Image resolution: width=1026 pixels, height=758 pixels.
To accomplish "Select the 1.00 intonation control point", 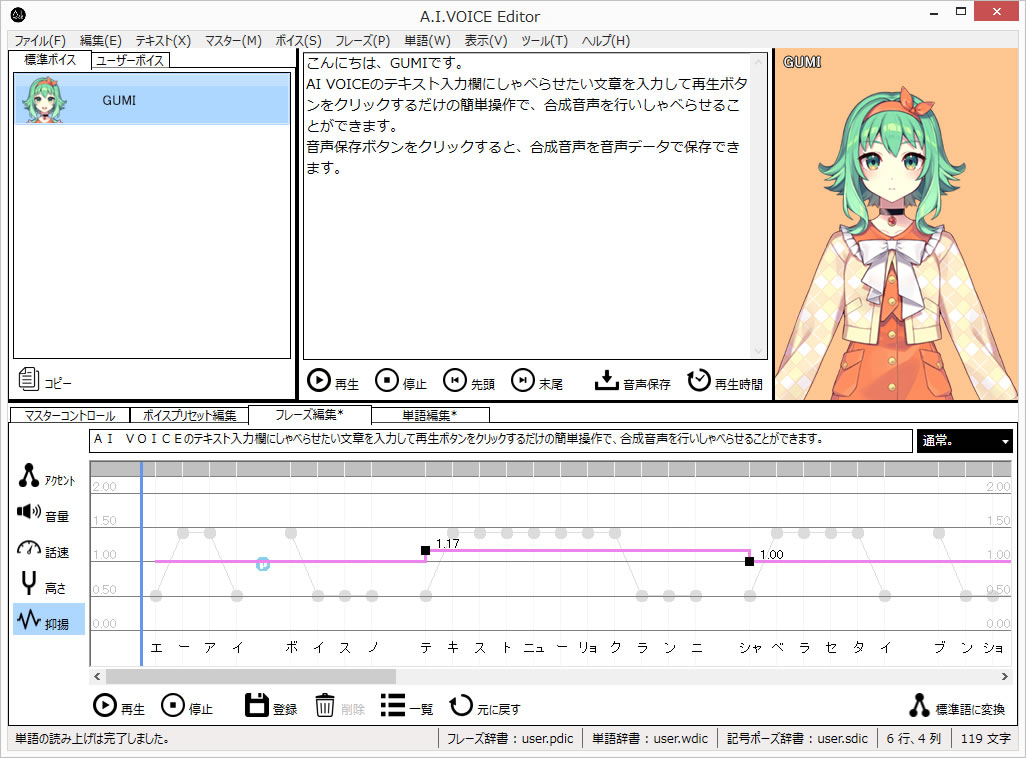I will point(750,561).
